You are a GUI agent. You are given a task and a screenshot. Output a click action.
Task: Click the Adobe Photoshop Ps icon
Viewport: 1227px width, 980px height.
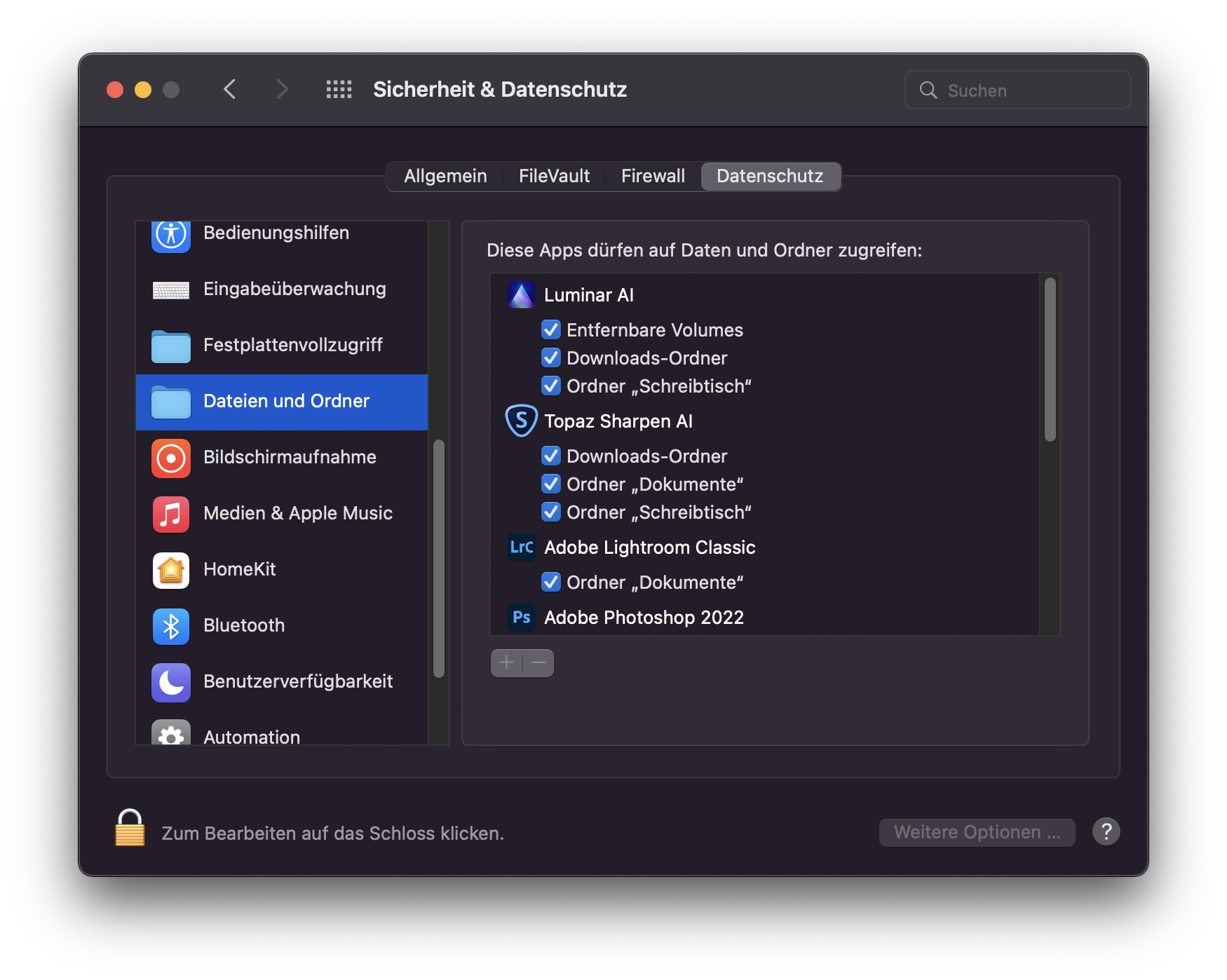[522, 618]
